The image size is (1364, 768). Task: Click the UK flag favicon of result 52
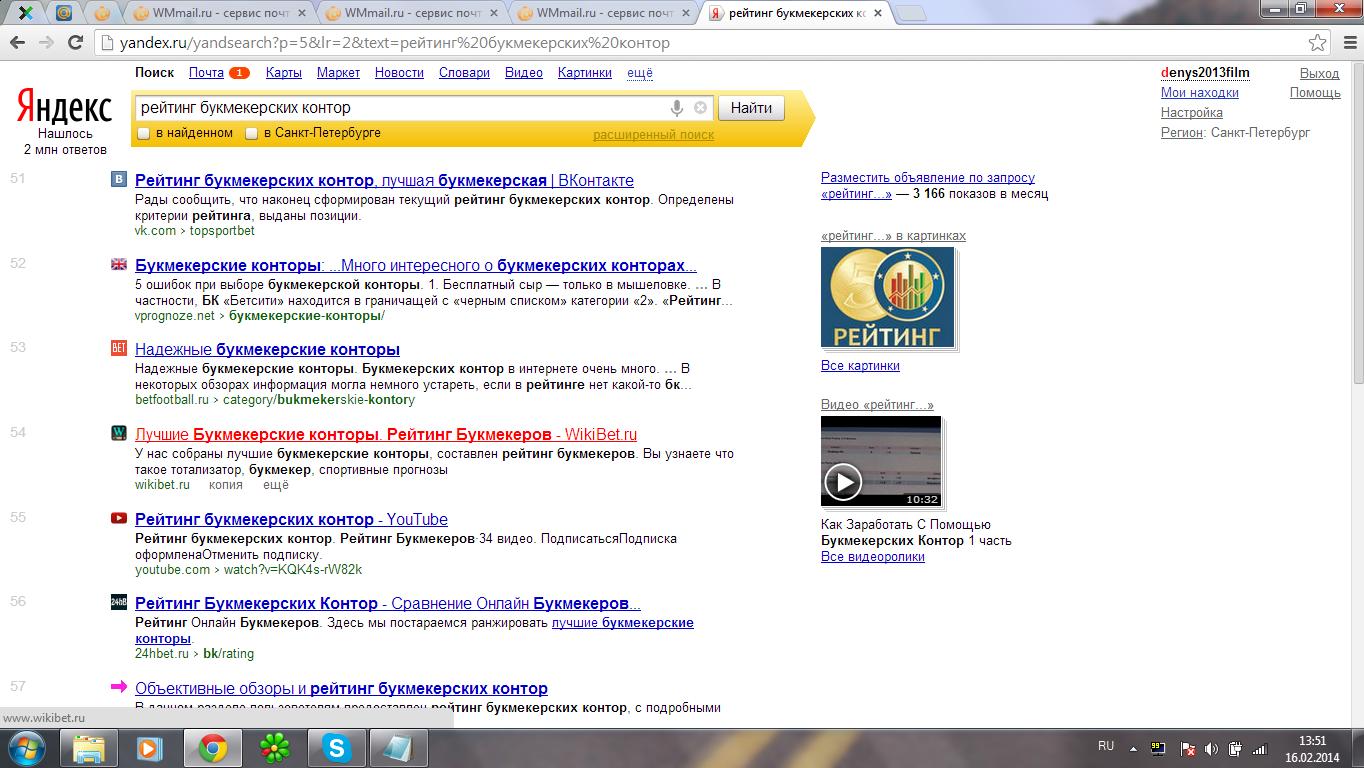coord(119,264)
